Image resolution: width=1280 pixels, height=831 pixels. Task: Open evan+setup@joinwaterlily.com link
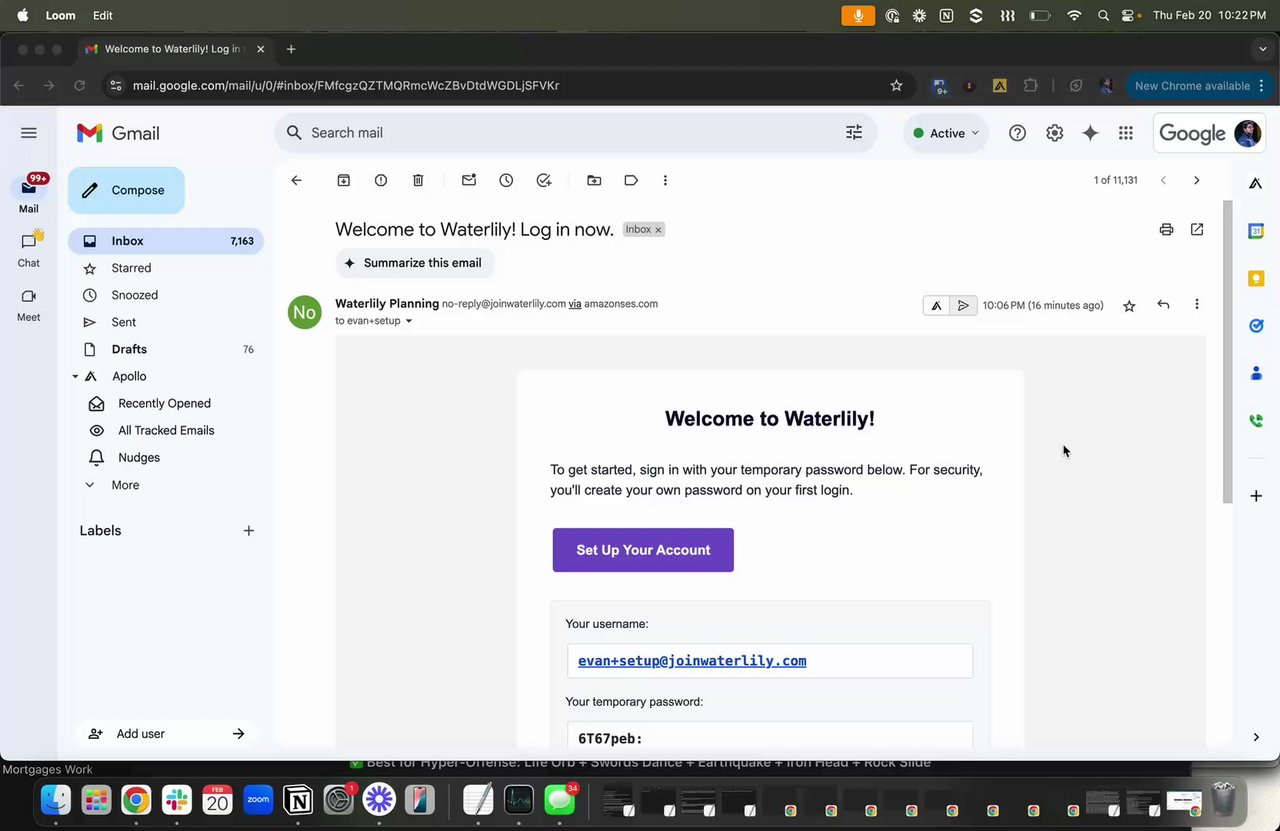point(692,661)
